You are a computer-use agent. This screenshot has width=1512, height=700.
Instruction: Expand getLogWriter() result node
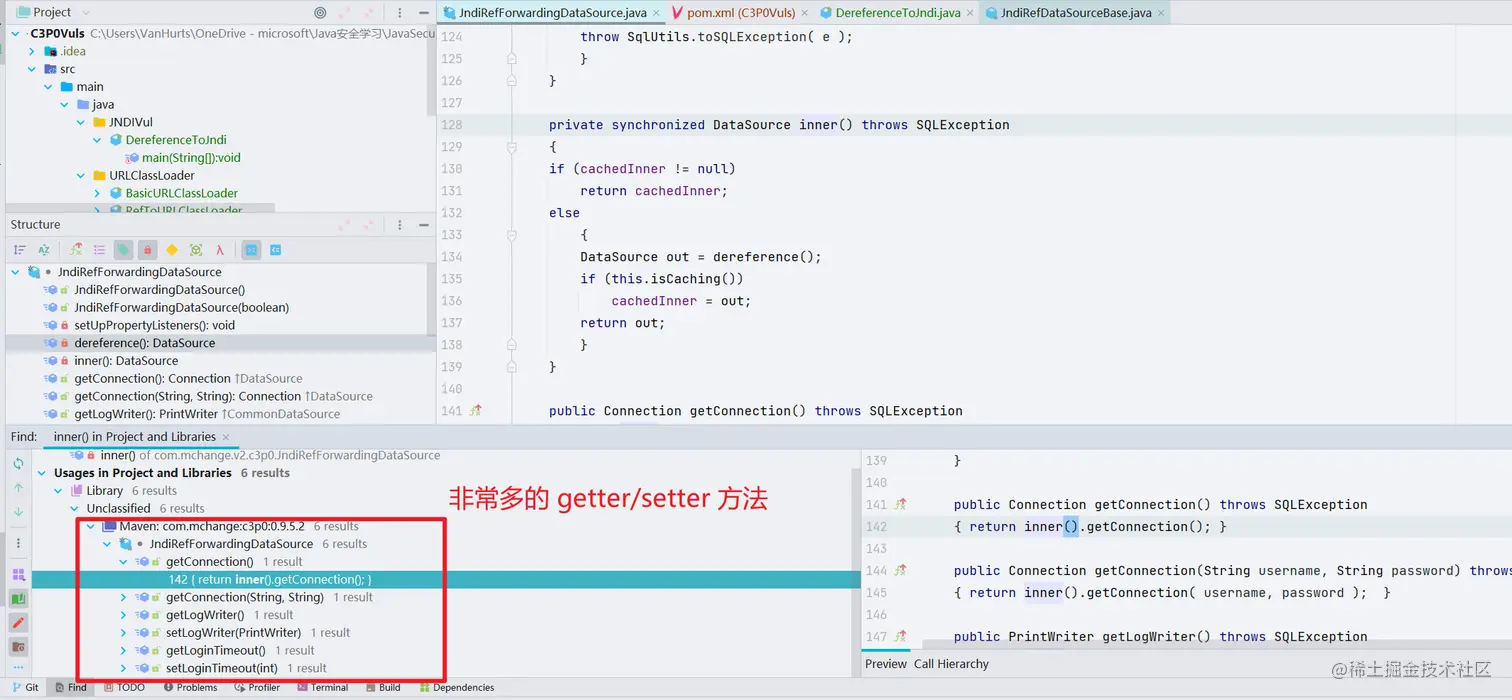point(123,615)
